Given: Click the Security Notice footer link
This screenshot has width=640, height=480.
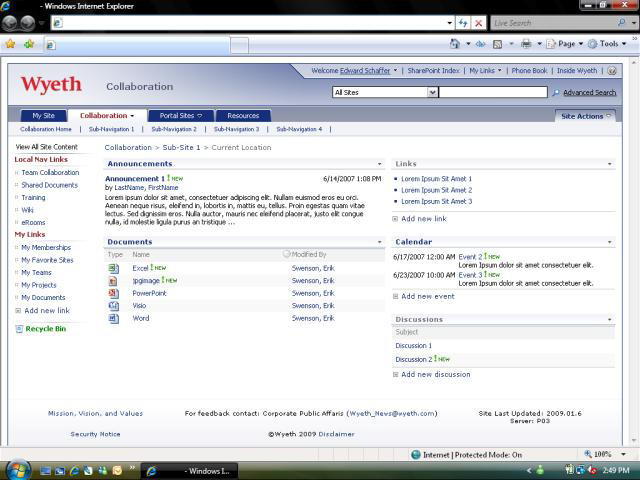Looking at the screenshot, I should tap(95, 434).
